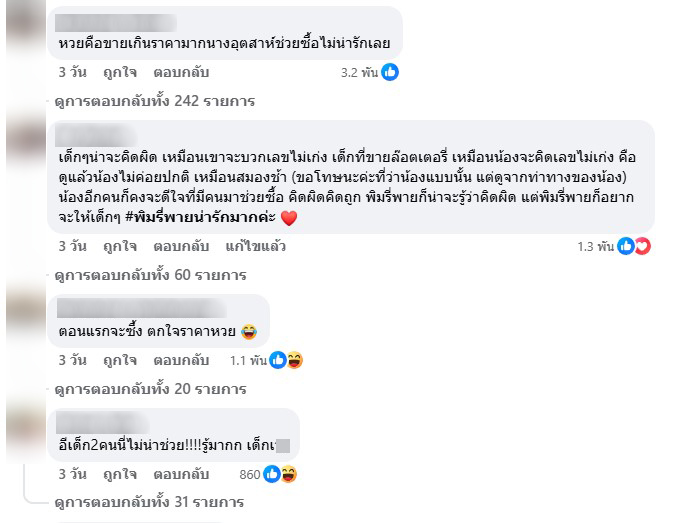This screenshot has height=523, width=691.
Task: Click the haha emoji reaction beside 860
Action: (x=288, y=474)
